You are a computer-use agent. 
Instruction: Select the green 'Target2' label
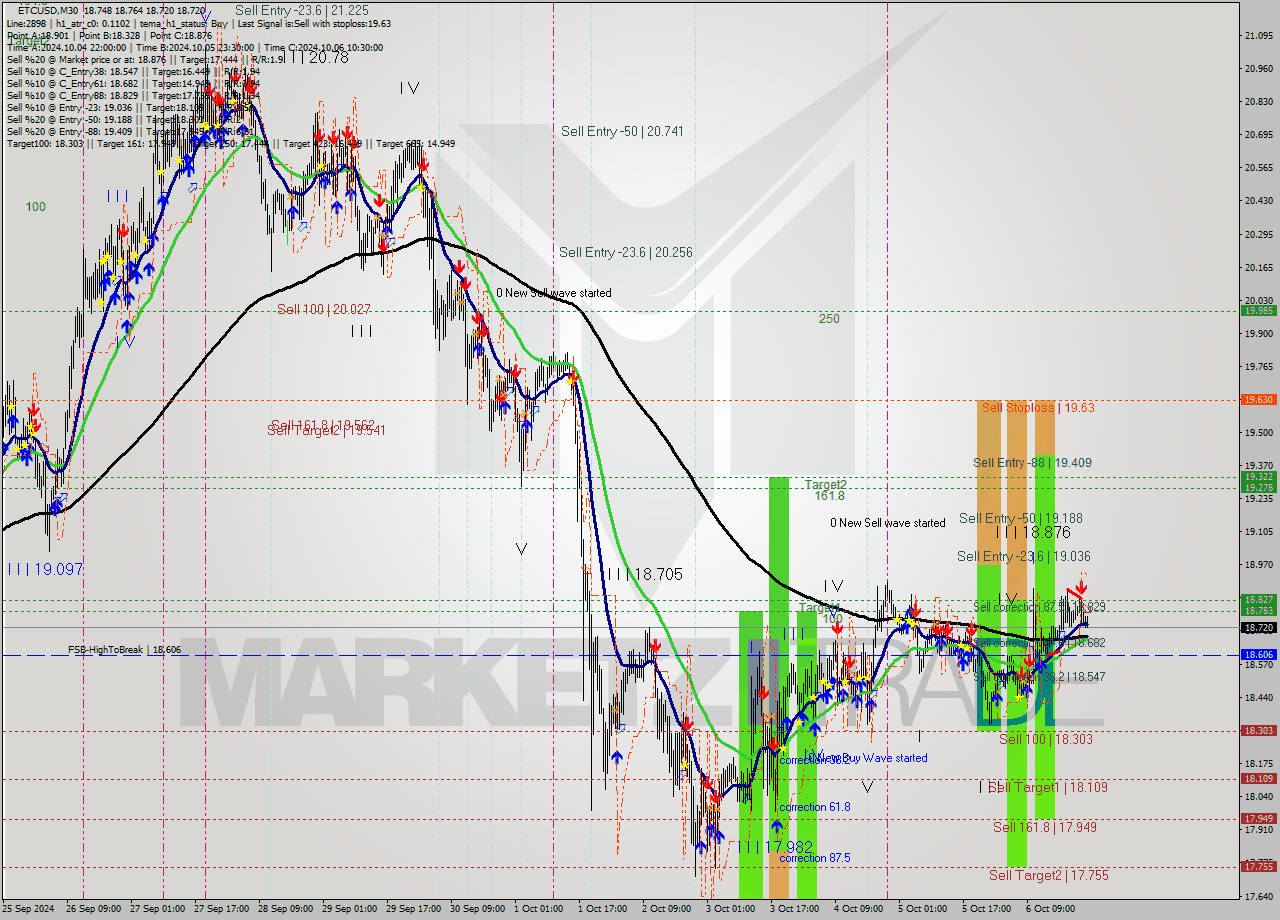pyautogui.click(x=826, y=484)
